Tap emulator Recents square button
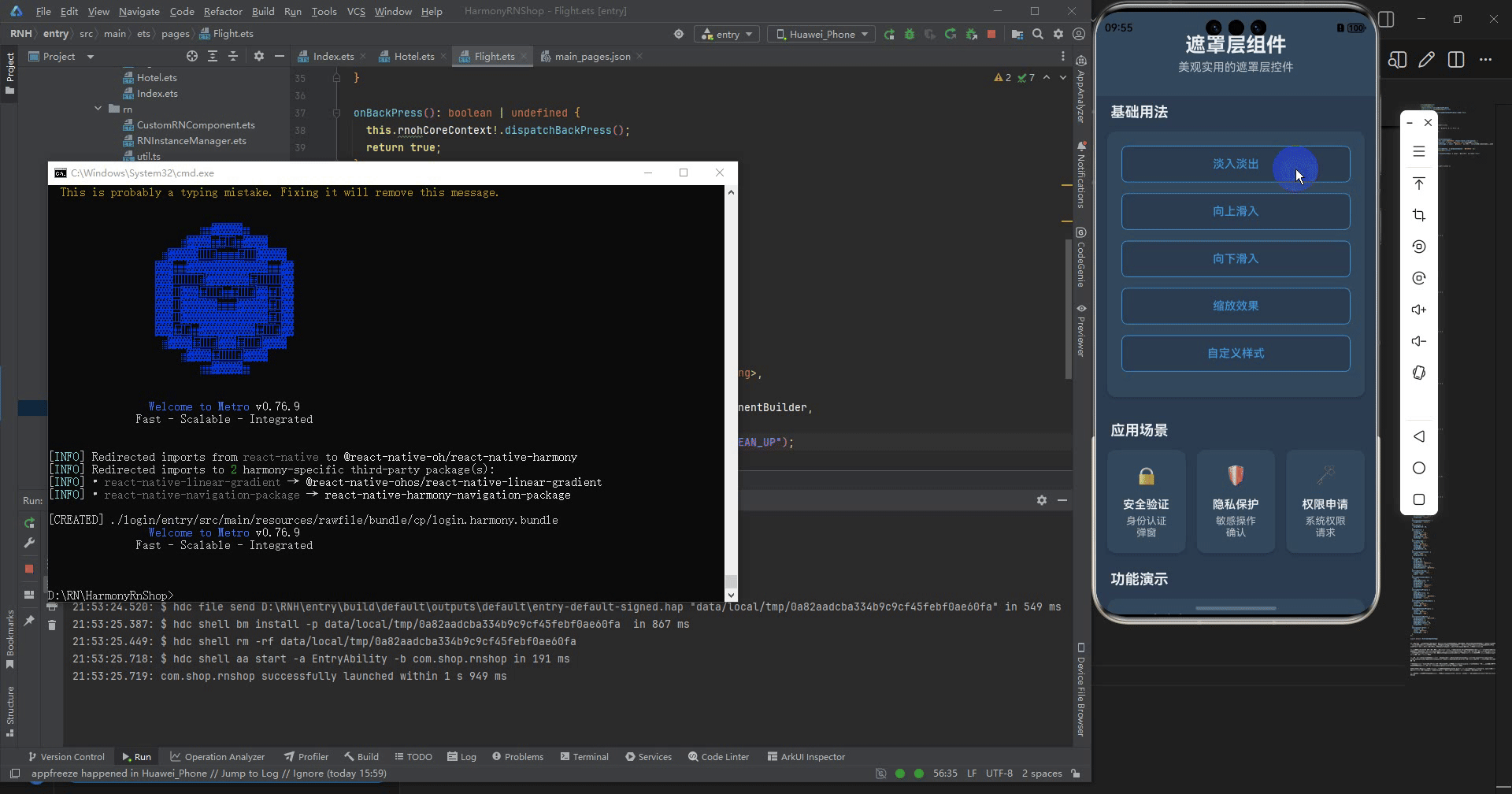The height and width of the screenshot is (794, 1512). pos(1419,499)
